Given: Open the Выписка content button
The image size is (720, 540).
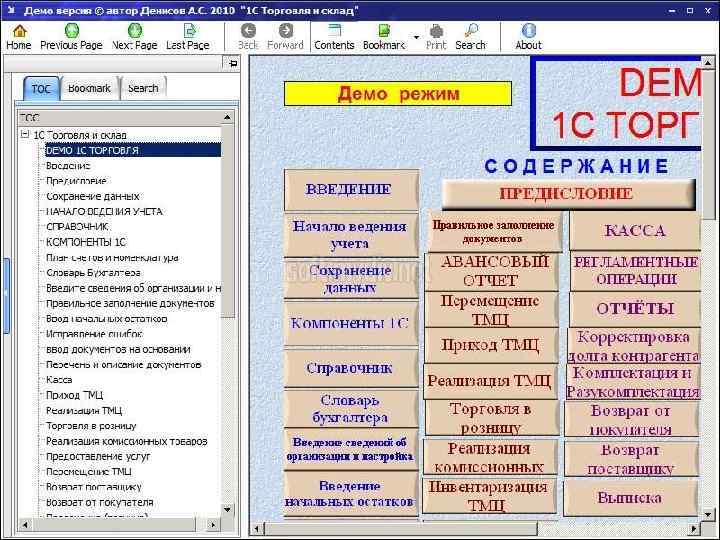Looking at the screenshot, I should (x=631, y=498).
